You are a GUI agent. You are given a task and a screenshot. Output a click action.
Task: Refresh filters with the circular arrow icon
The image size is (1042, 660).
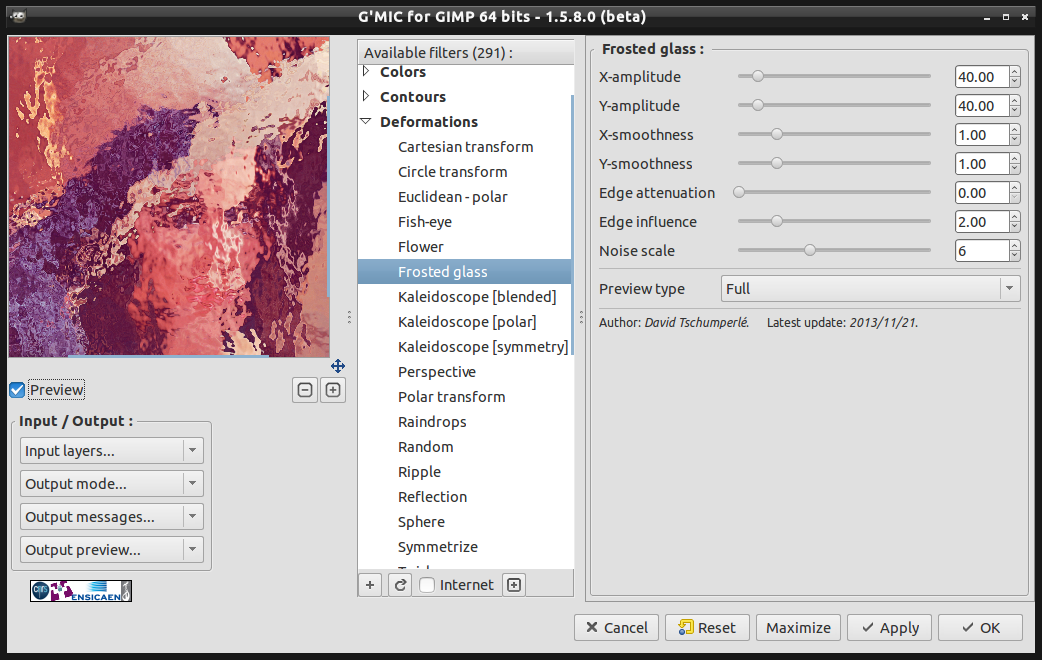400,585
